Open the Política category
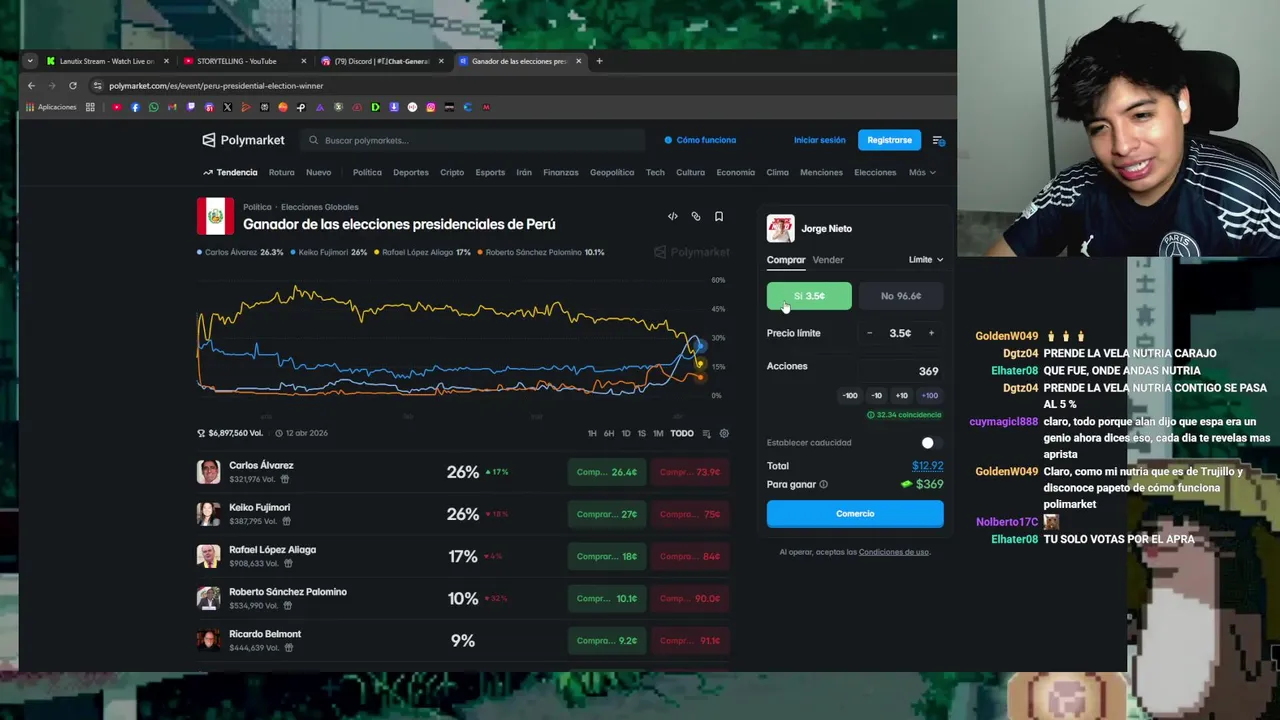 coord(367,172)
